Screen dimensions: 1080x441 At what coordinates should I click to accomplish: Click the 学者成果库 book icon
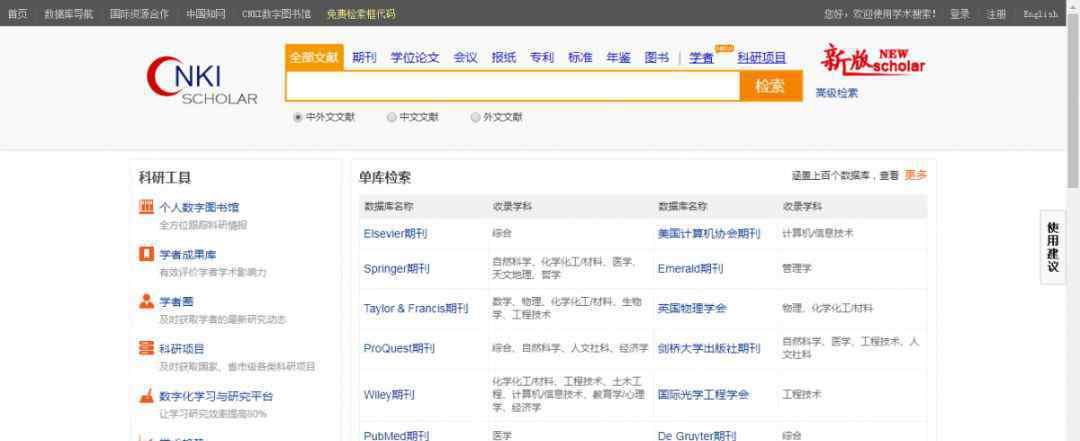[146, 254]
